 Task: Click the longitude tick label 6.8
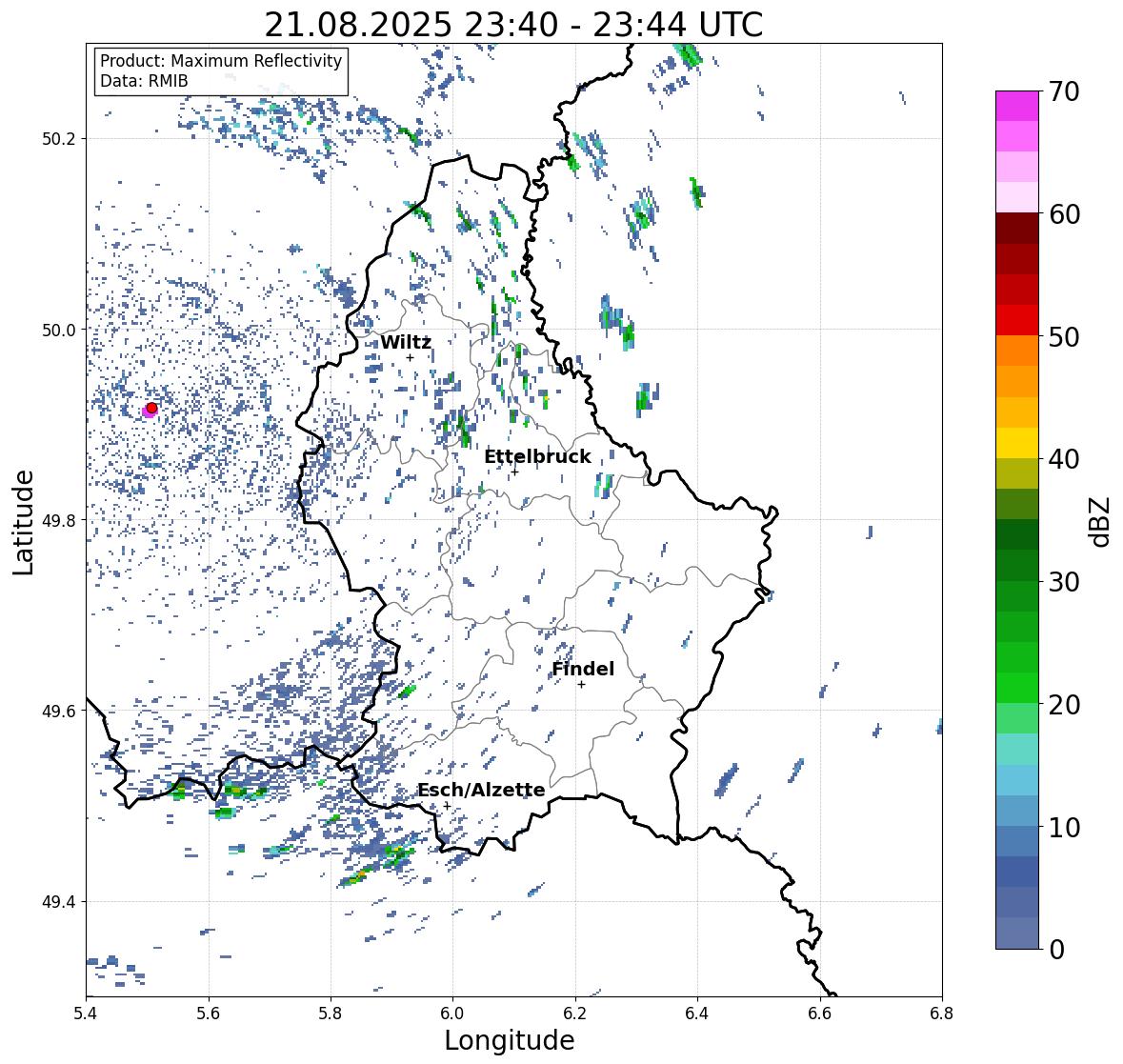coord(942,1013)
